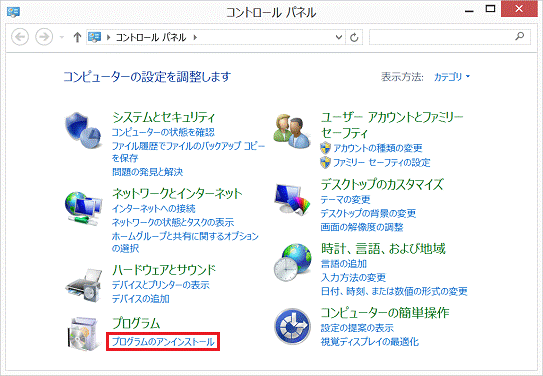Open ファイル履歴でファイルのバックアップ コピーを保存 link
The height and width of the screenshot is (376, 543).
pos(188,152)
